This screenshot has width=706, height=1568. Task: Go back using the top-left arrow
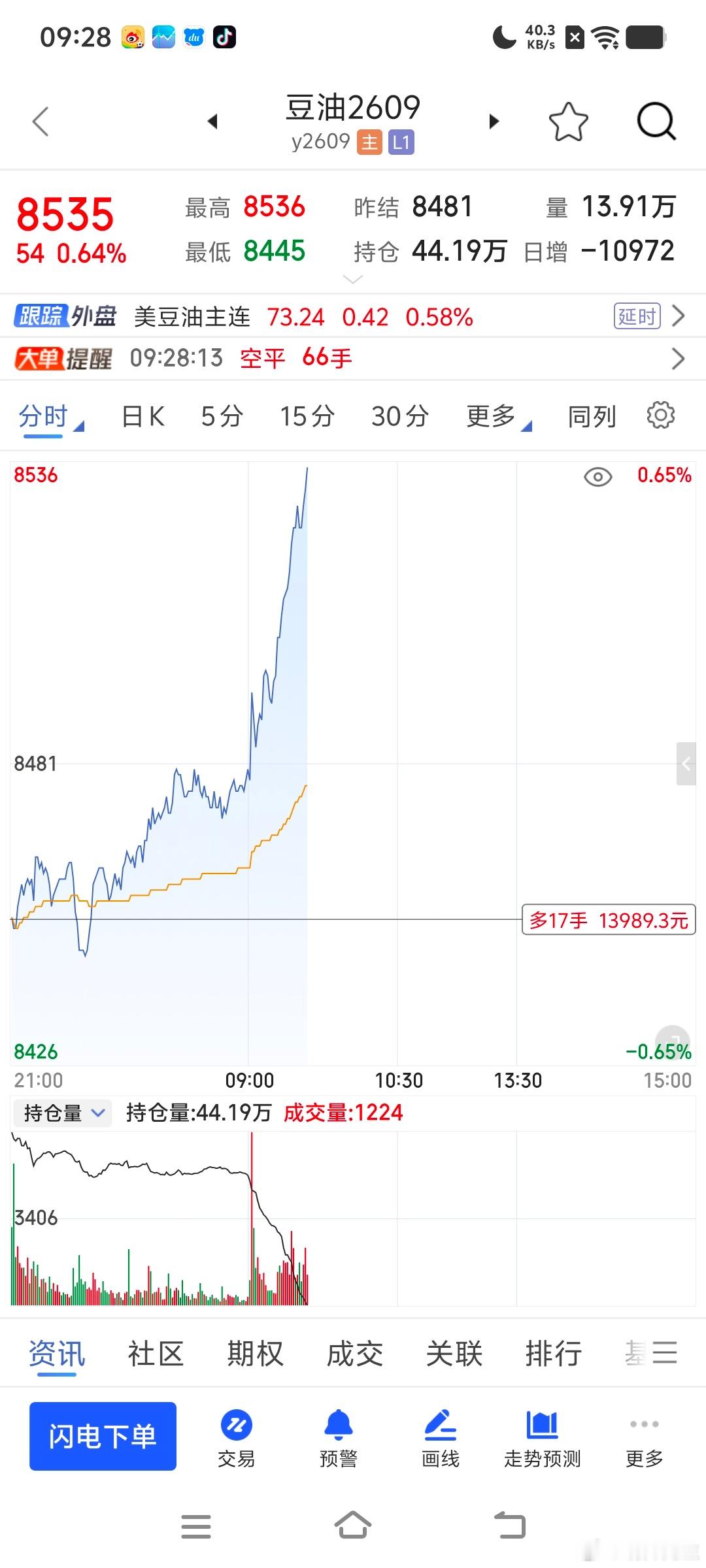41,122
